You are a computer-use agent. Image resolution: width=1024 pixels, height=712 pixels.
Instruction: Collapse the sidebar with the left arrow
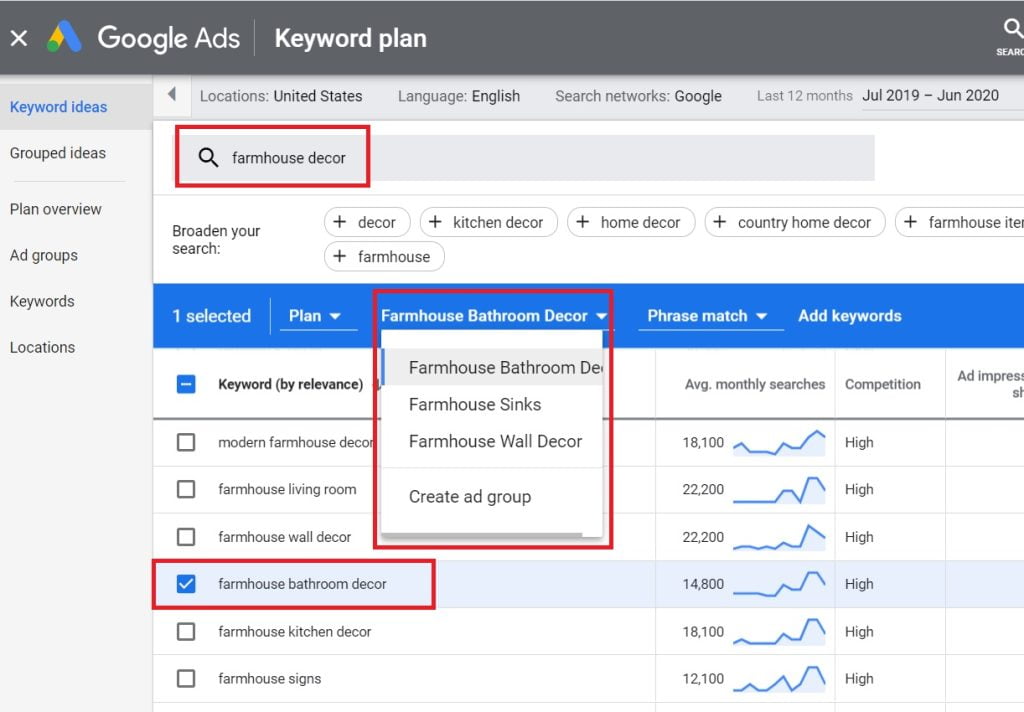tap(171, 95)
